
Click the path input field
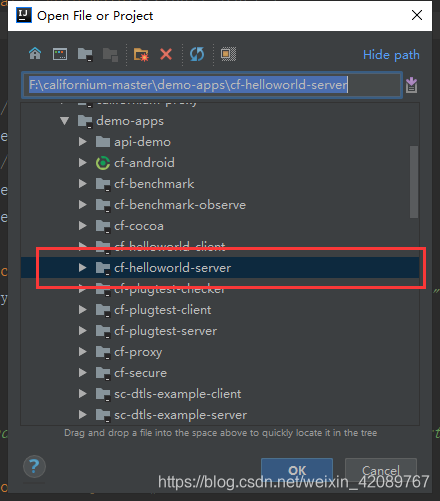click(212, 85)
